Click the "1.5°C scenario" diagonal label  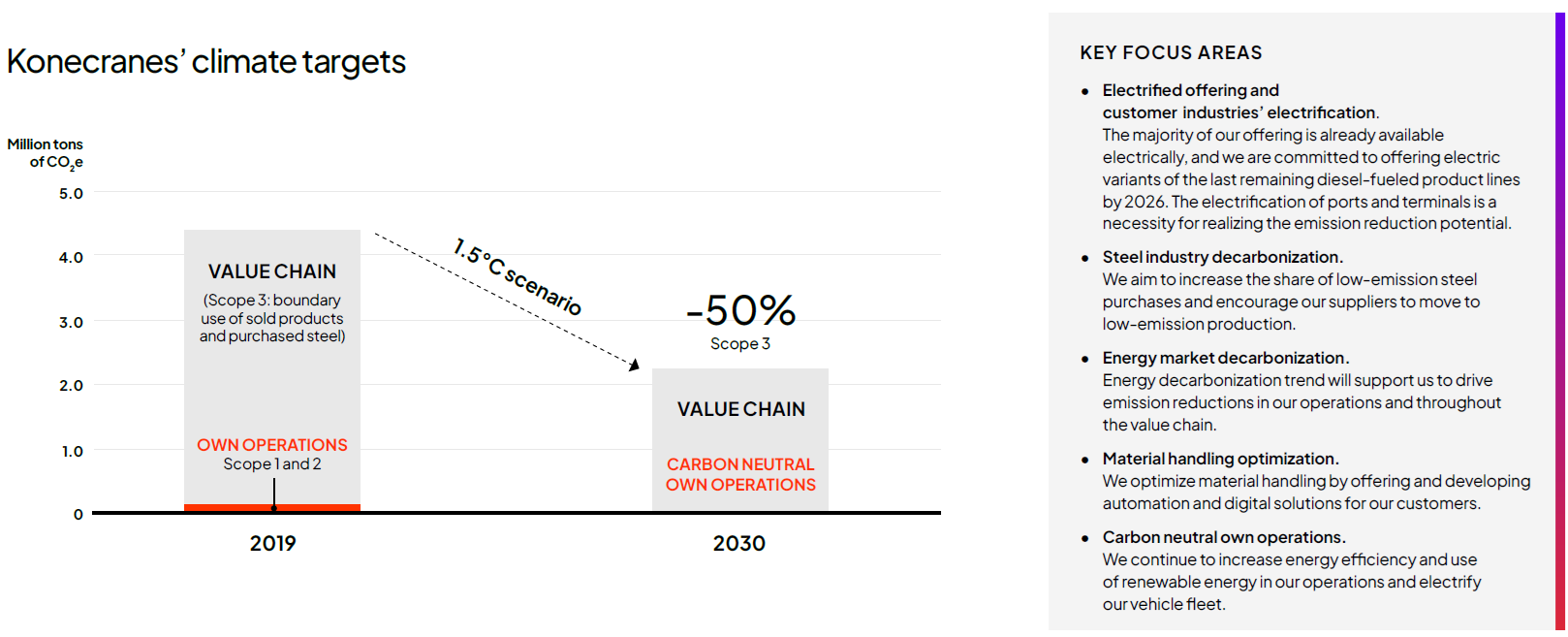coord(517,277)
